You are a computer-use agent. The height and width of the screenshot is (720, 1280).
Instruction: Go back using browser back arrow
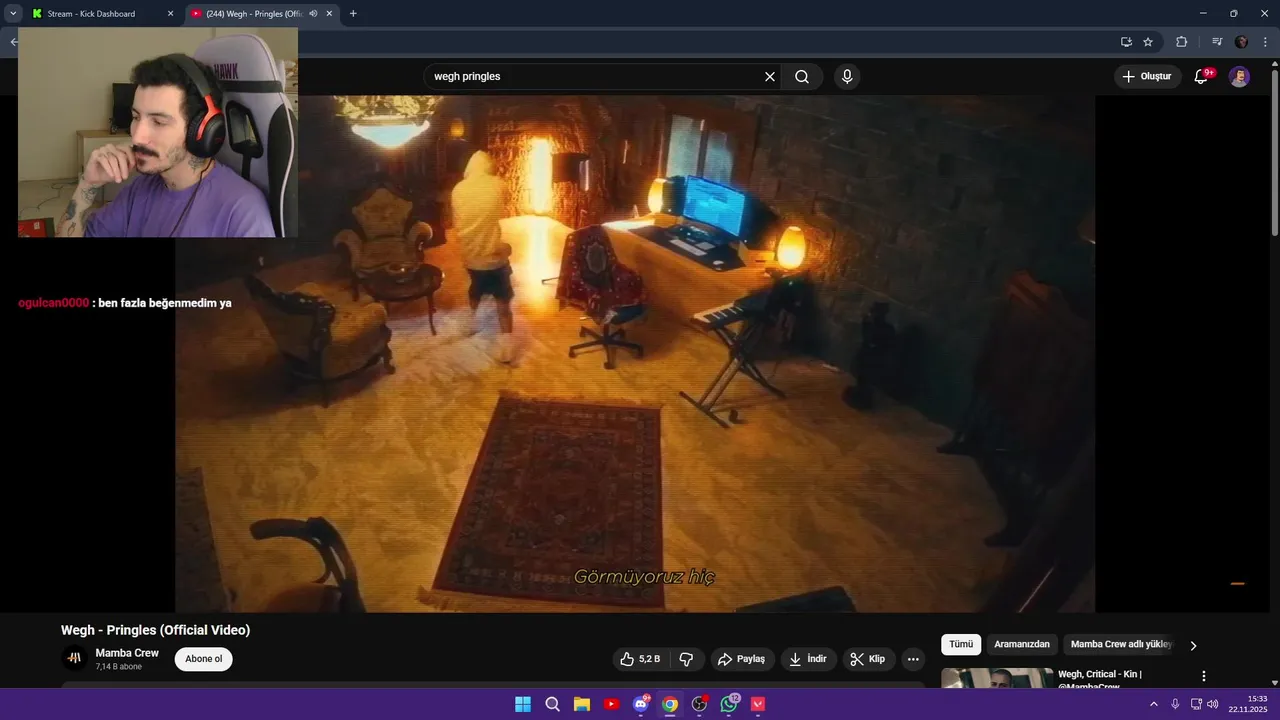(x=13, y=42)
